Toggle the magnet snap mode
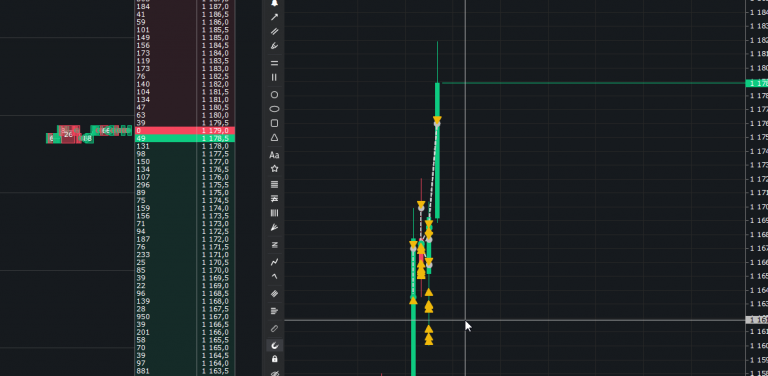 (x=274, y=345)
